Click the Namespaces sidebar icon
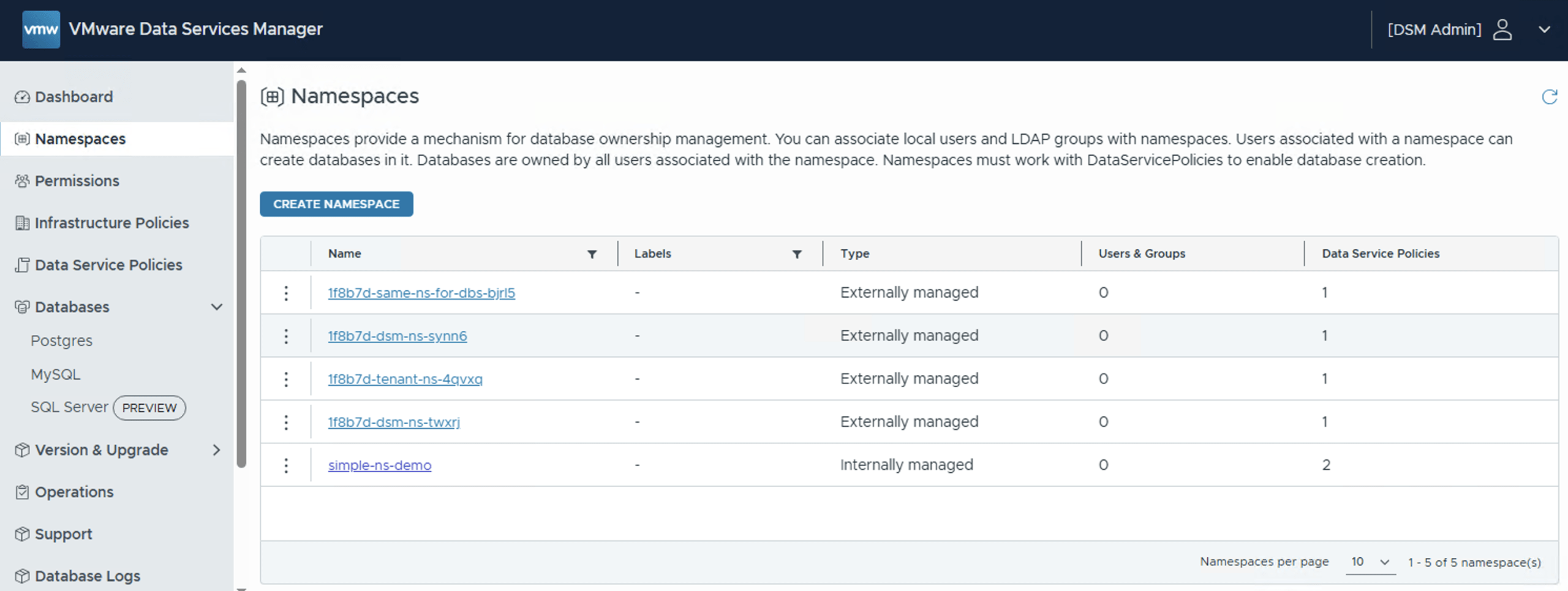Screen dimensions: 1568x591 (22, 139)
